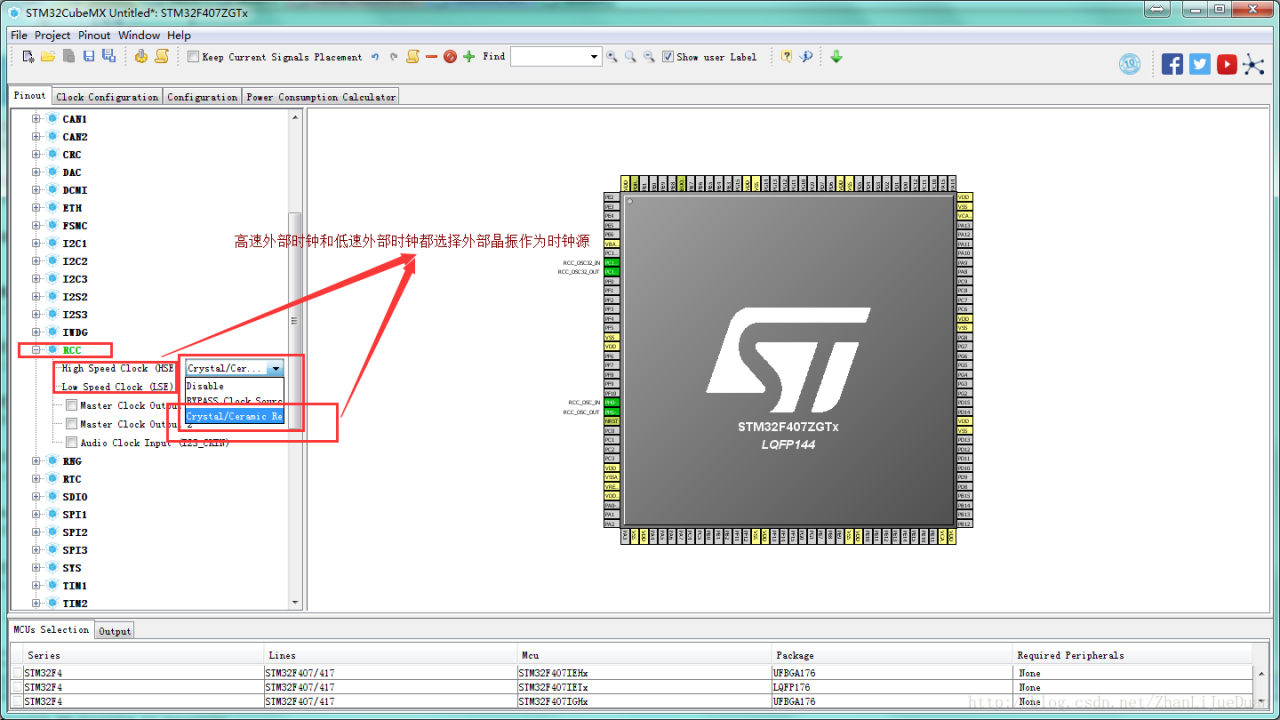Click the pins/signals options scroll icon
Image resolution: width=1280 pixels, height=720 pixels.
(x=412, y=57)
